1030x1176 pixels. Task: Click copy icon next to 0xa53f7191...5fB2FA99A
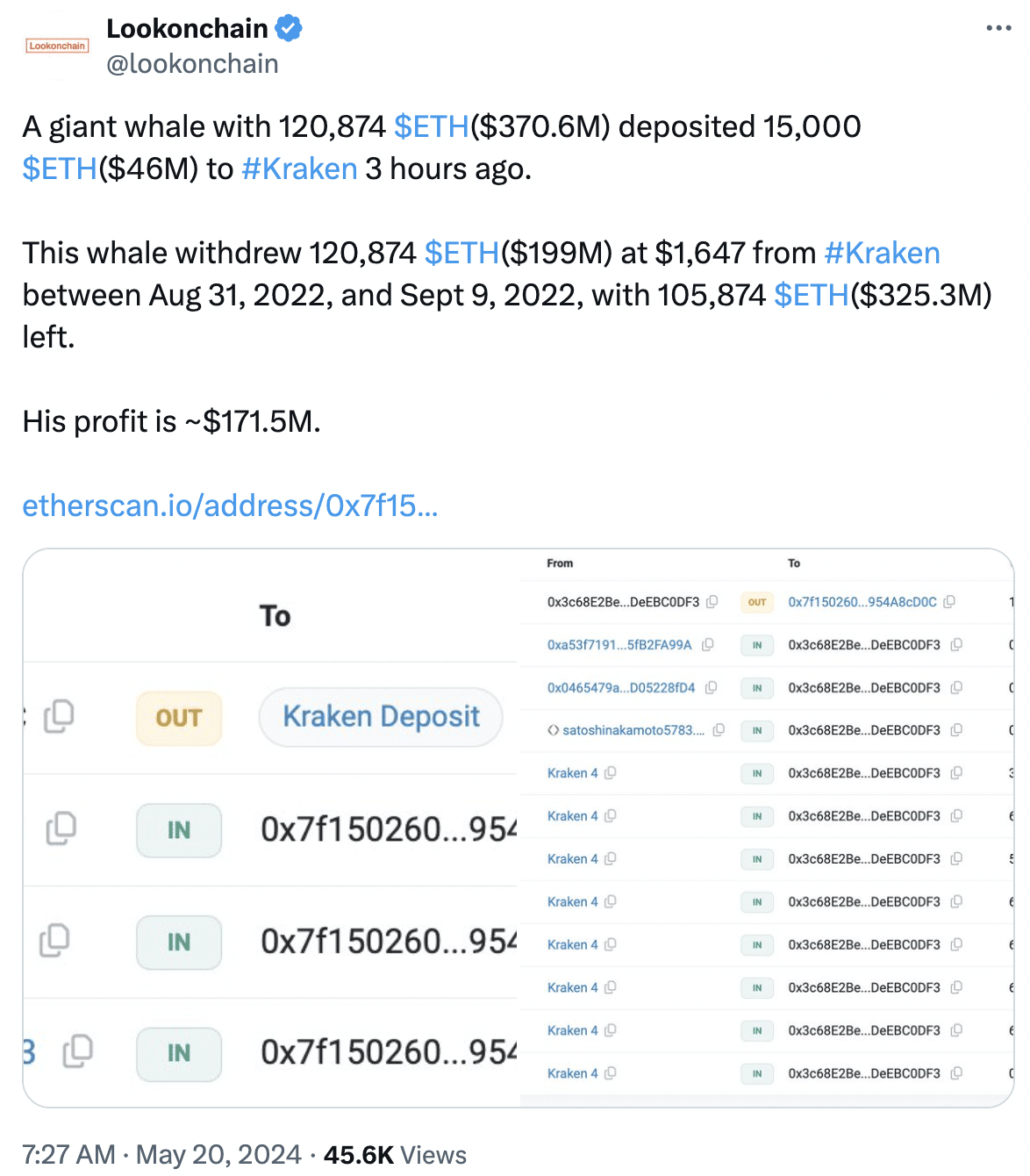pos(709,645)
